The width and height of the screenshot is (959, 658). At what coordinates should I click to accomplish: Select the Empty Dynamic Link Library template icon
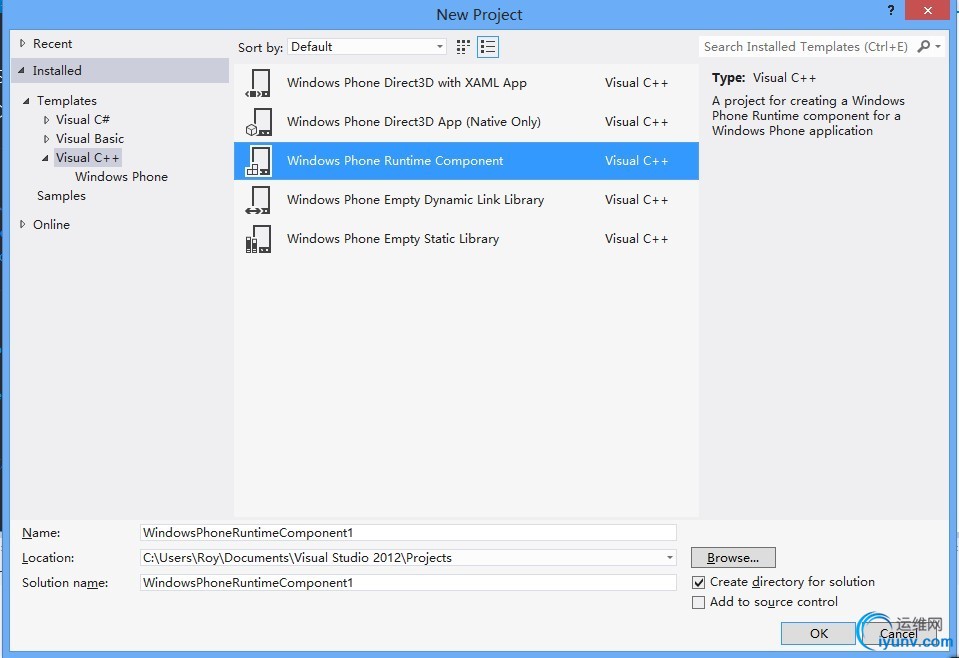pos(258,200)
